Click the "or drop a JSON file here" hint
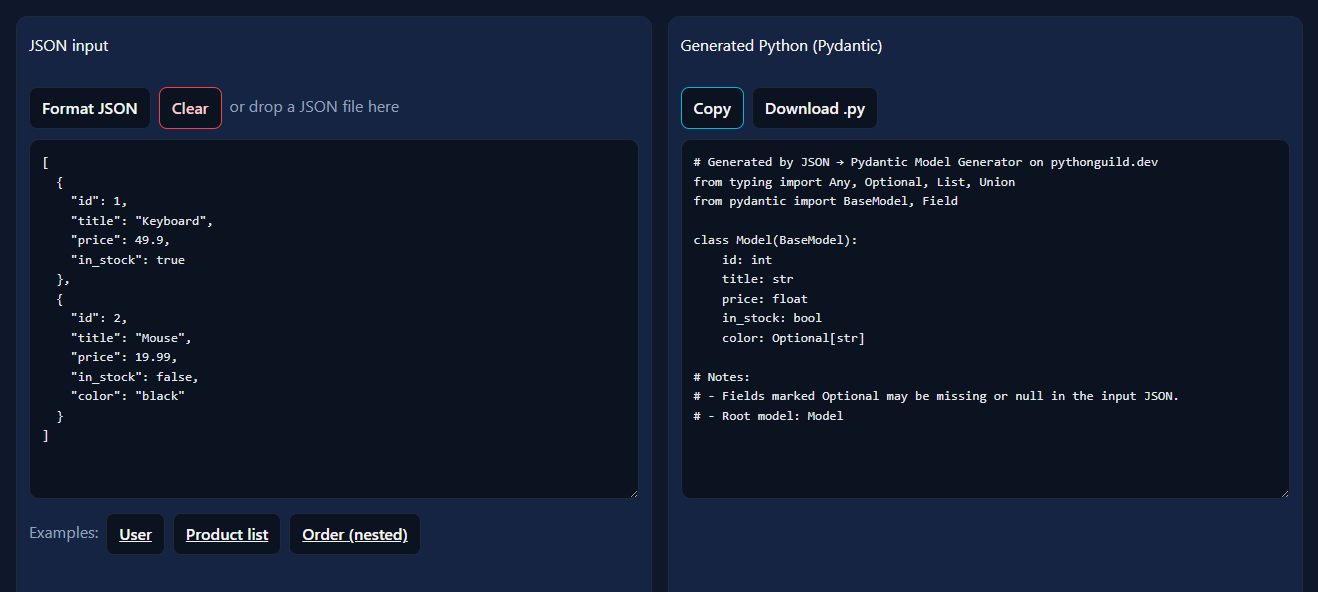Screen dimensions: 1318x592 click(314, 107)
